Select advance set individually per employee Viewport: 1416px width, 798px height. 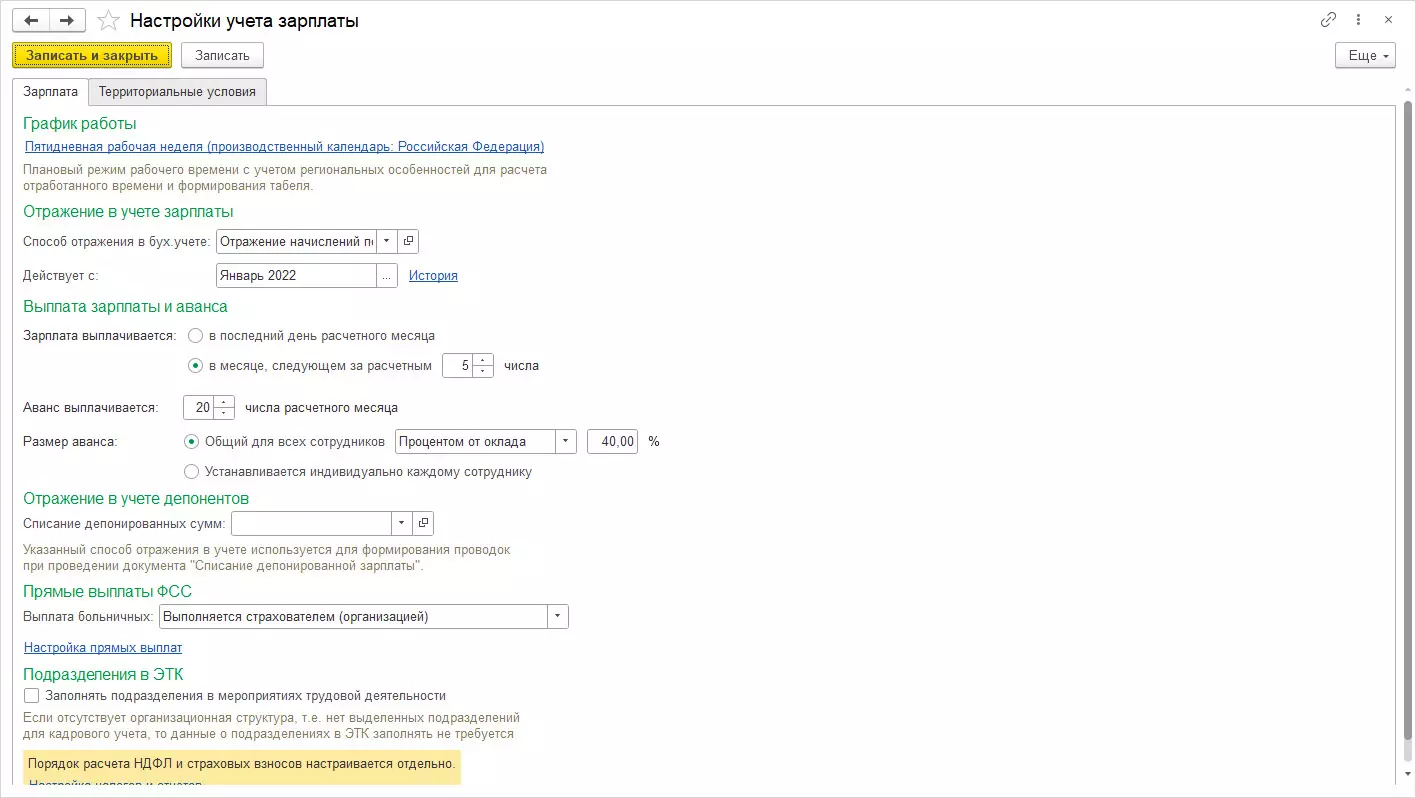point(192,471)
